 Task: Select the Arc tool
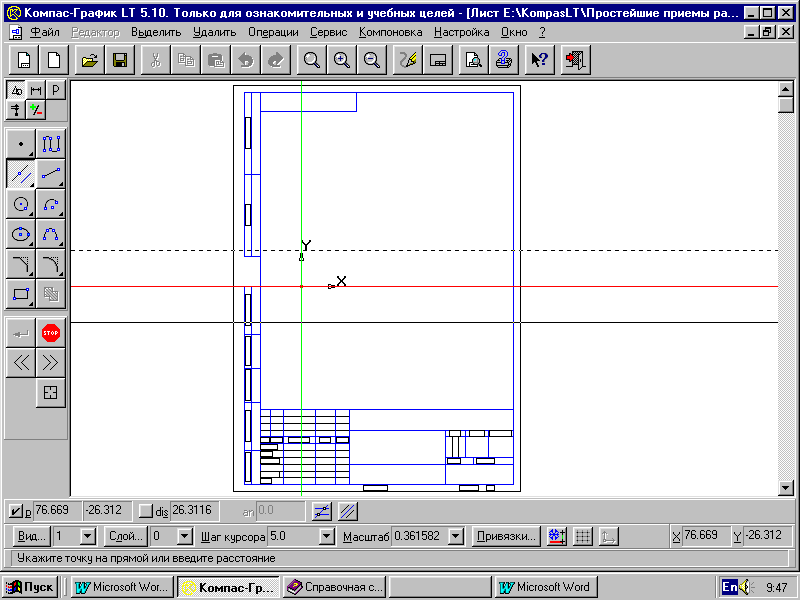(x=51, y=204)
